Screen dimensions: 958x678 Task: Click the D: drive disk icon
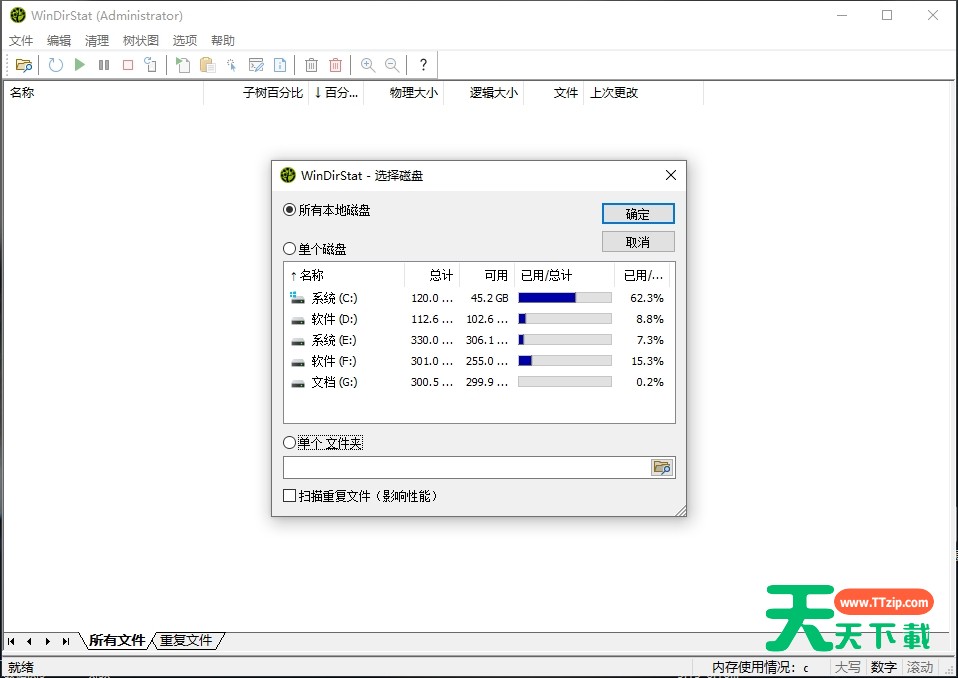pyautogui.click(x=298, y=320)
